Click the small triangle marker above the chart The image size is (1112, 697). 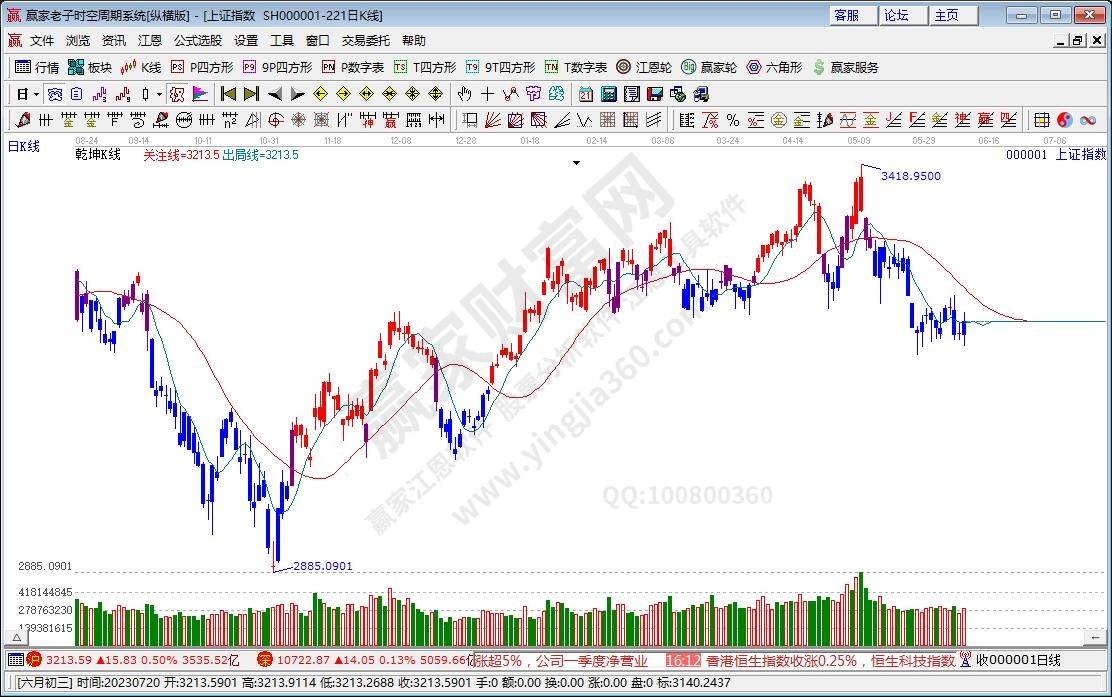[x=576, y=162]
